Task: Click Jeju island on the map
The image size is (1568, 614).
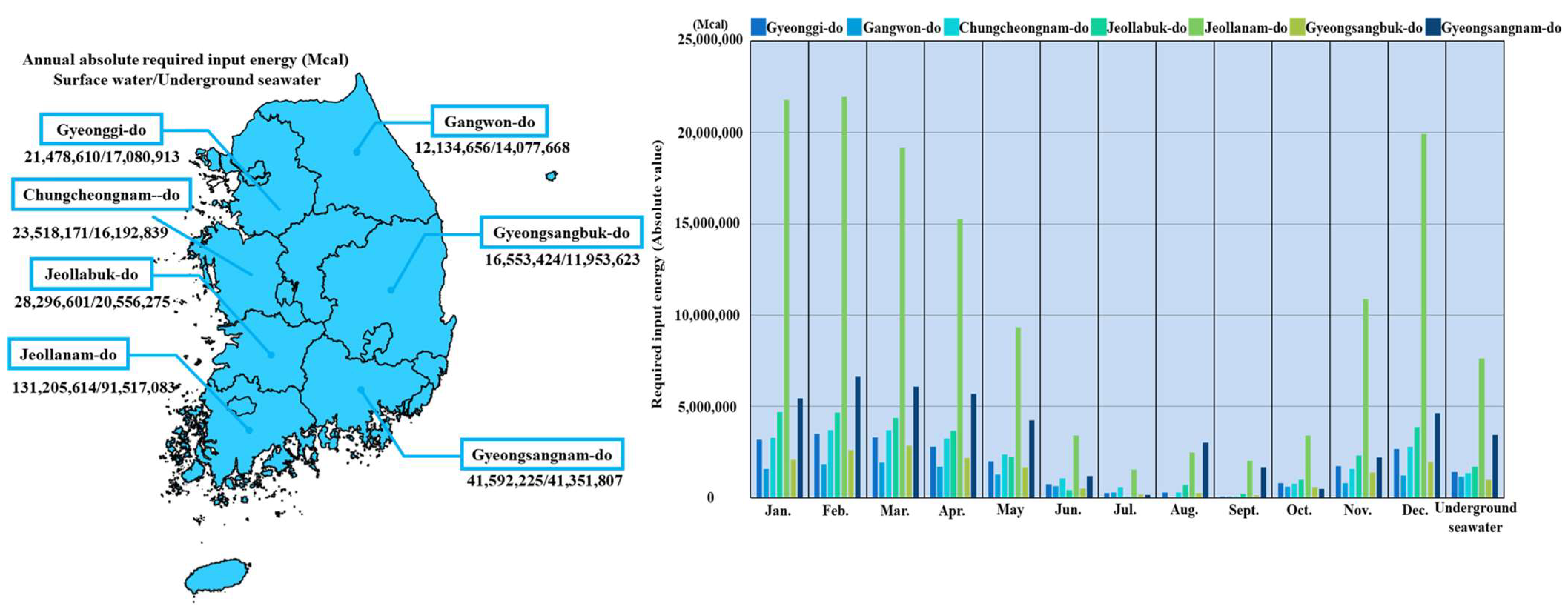Action: pos(217,577)
